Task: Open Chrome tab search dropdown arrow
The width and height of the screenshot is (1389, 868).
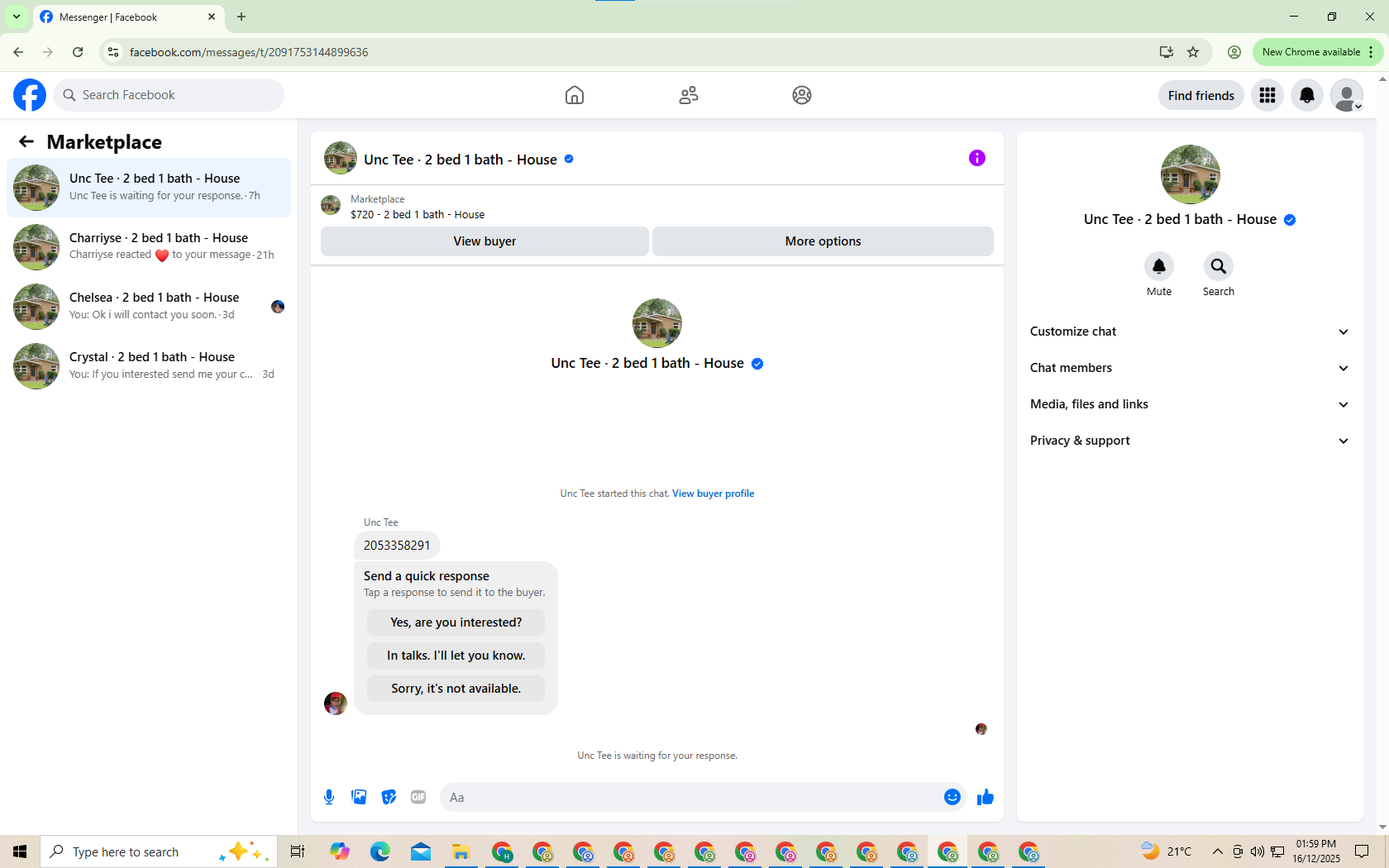Action: 17,17
